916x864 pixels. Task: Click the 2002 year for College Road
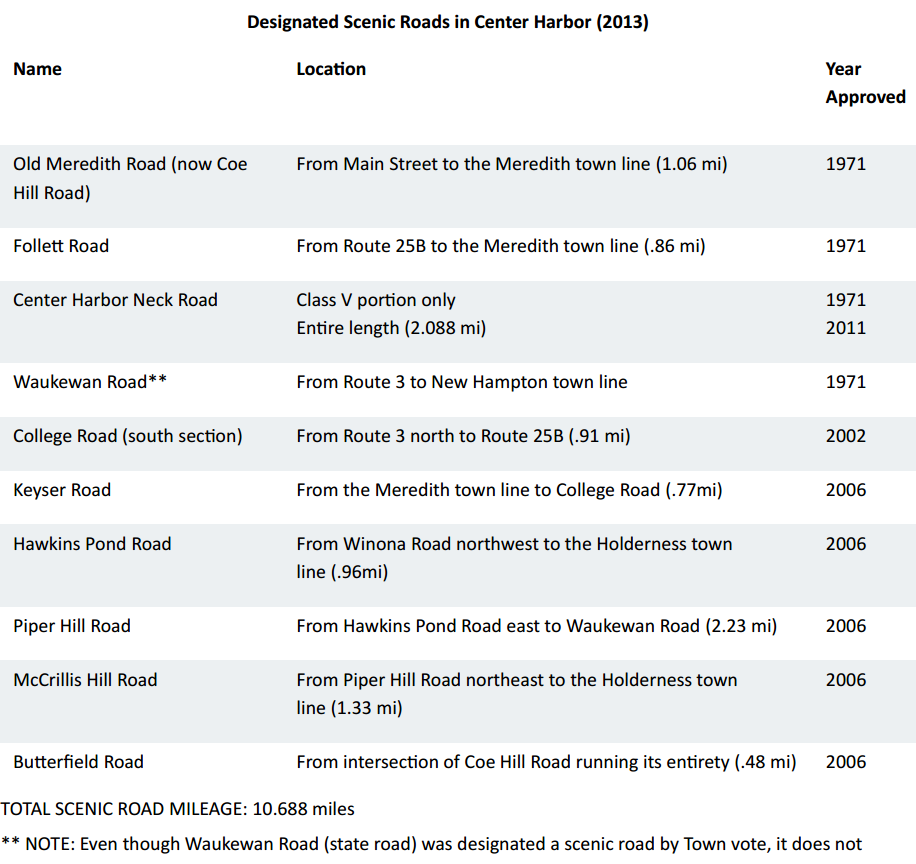point(846,436)
